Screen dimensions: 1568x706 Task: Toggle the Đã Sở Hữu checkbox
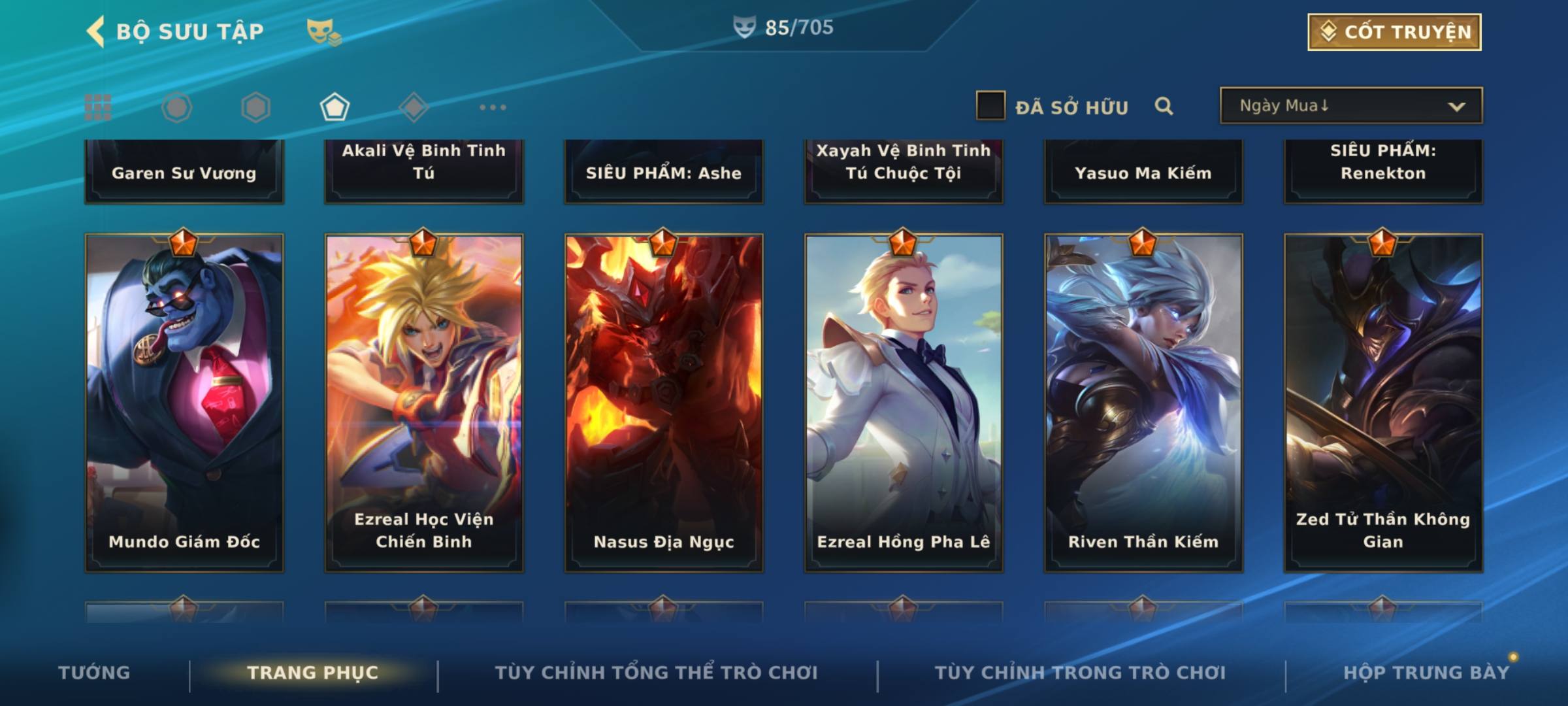coord(990,105)
